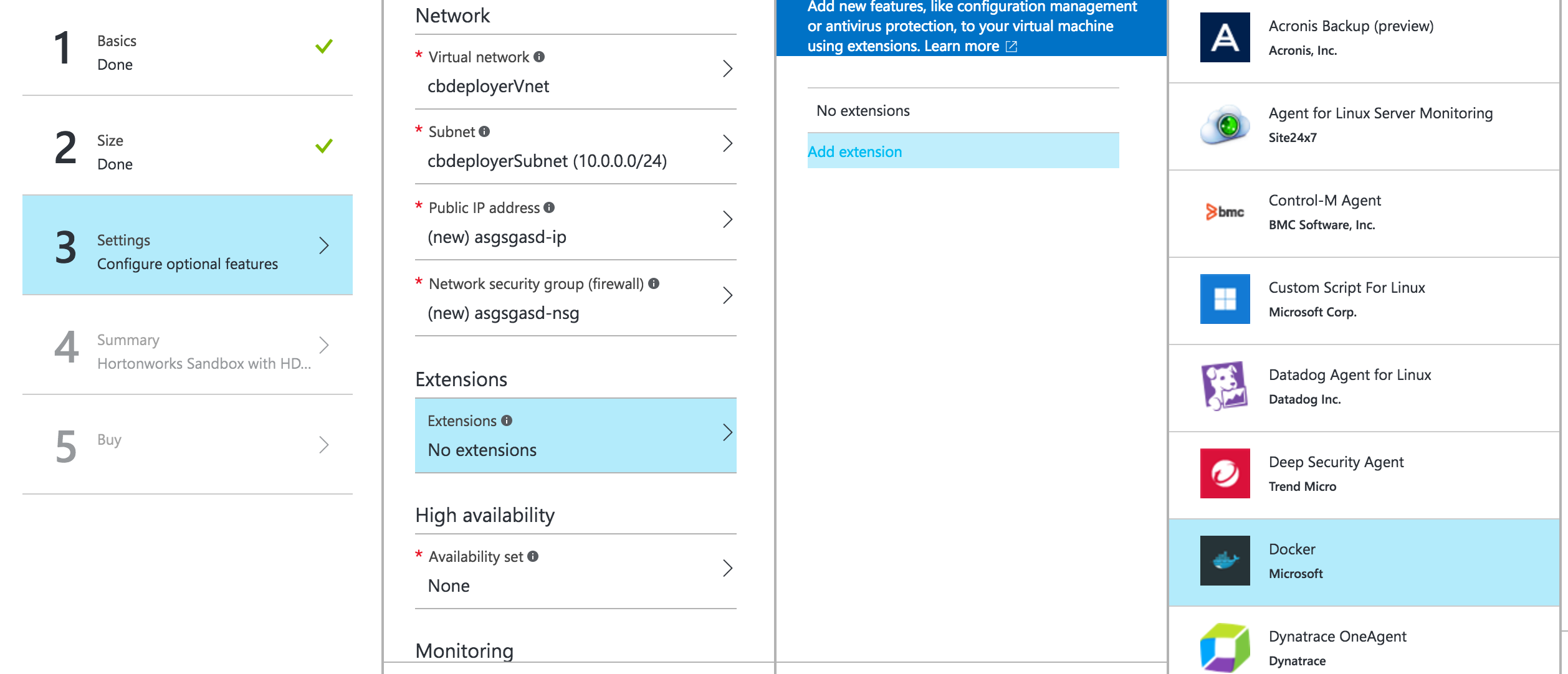Screen dimensions: 1568x674
Task: Select the highlighted Extensions settings row
Action: tap(575, 435)
